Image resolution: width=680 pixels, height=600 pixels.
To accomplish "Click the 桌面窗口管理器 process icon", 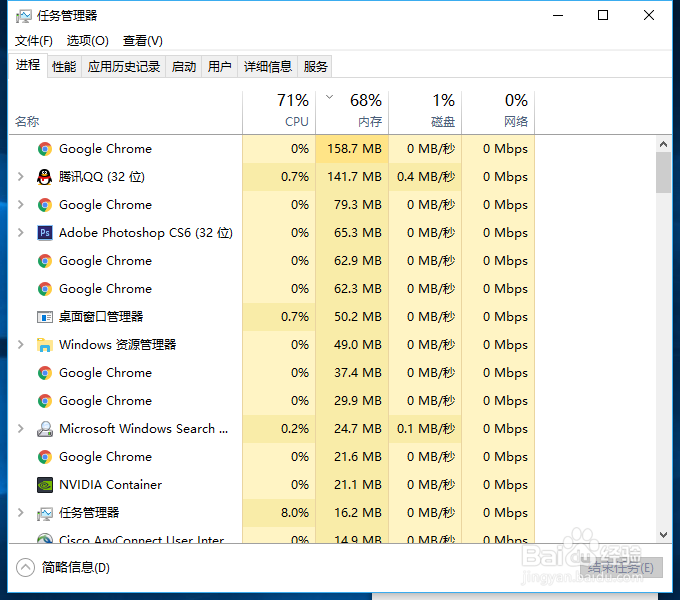I will [x=45, y=317].
